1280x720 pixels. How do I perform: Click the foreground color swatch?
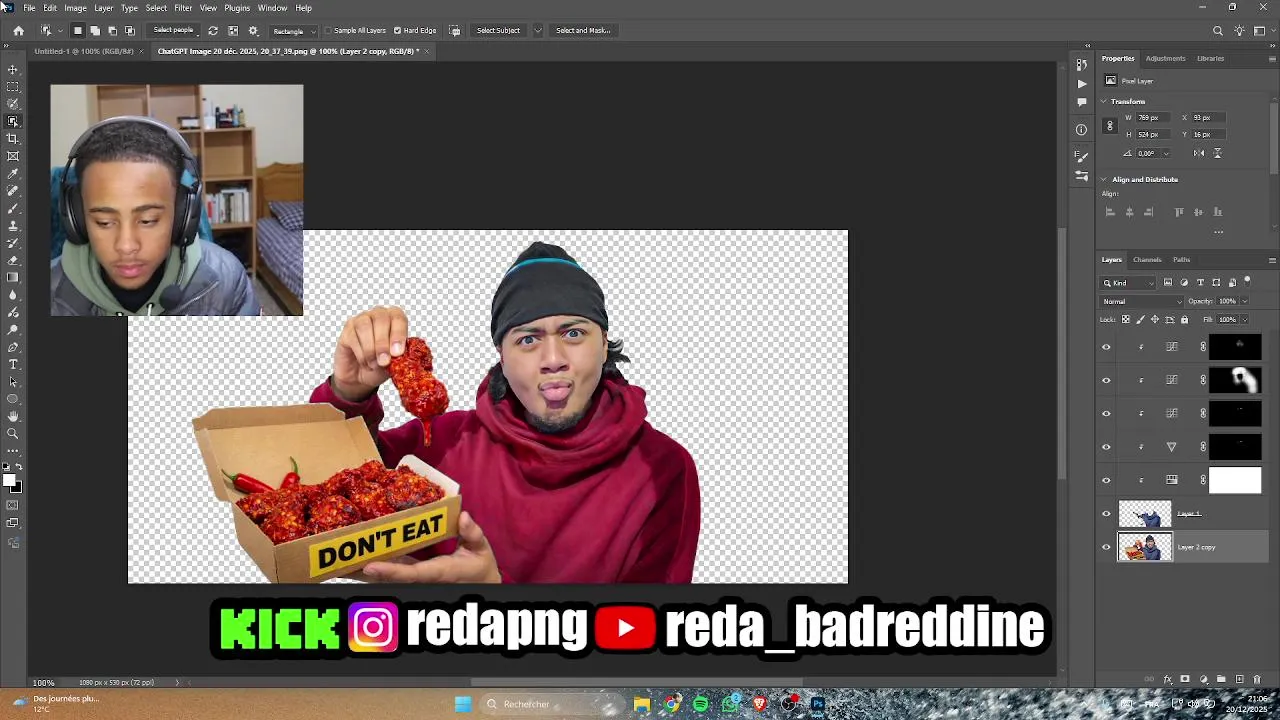click(x=10, y=481)
